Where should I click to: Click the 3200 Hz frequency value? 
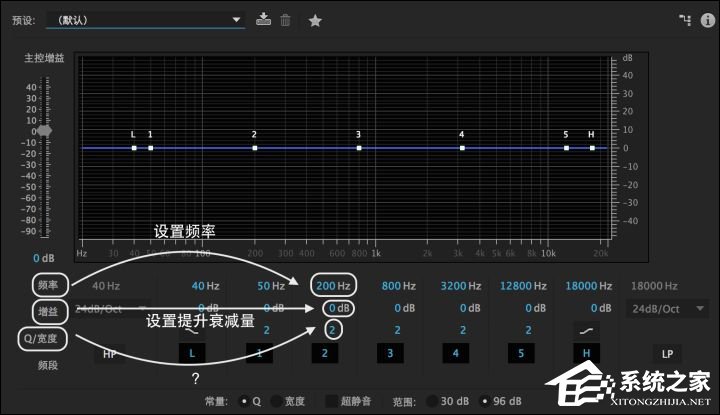(461, 286)
